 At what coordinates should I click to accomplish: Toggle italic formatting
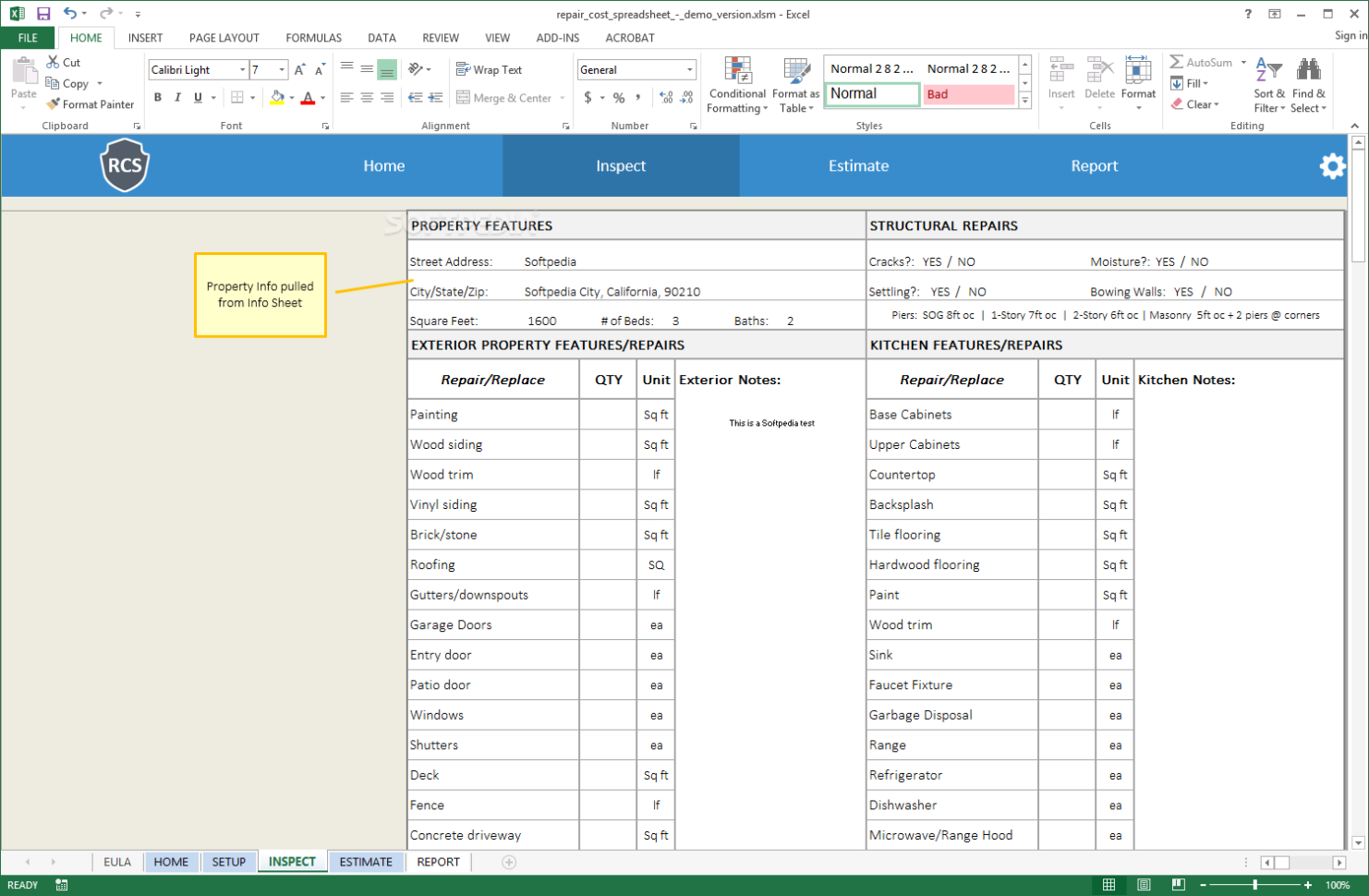coord(177,96)
